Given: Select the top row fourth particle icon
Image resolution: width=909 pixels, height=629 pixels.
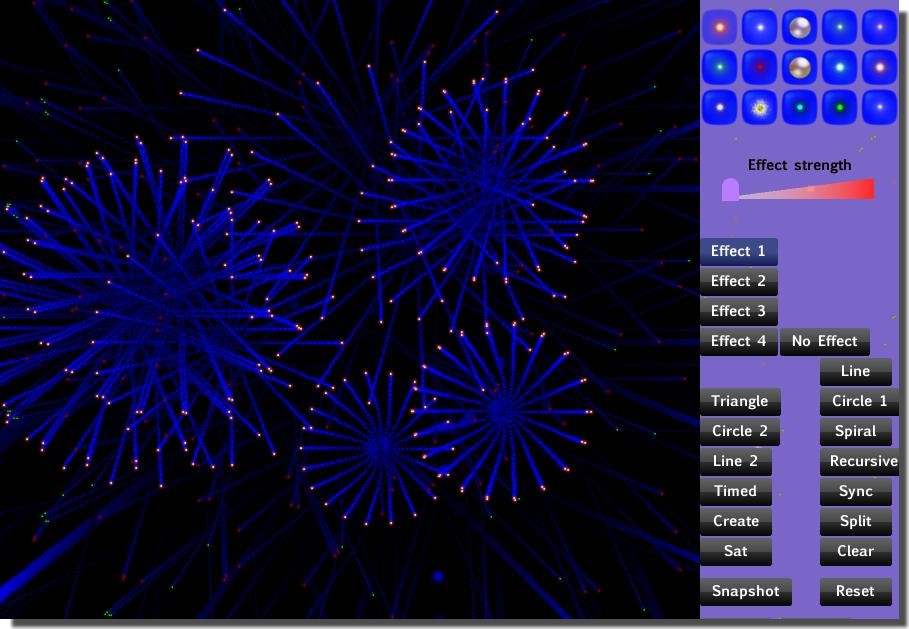Looking at the screenshot, I should tap(839, 27).
